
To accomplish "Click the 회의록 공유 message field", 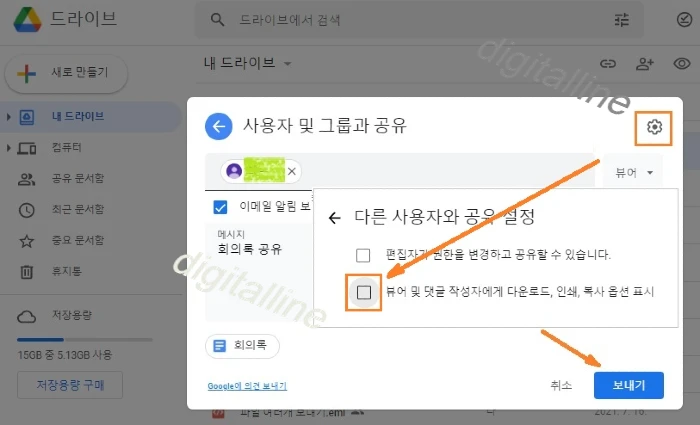I will point(260,272).
